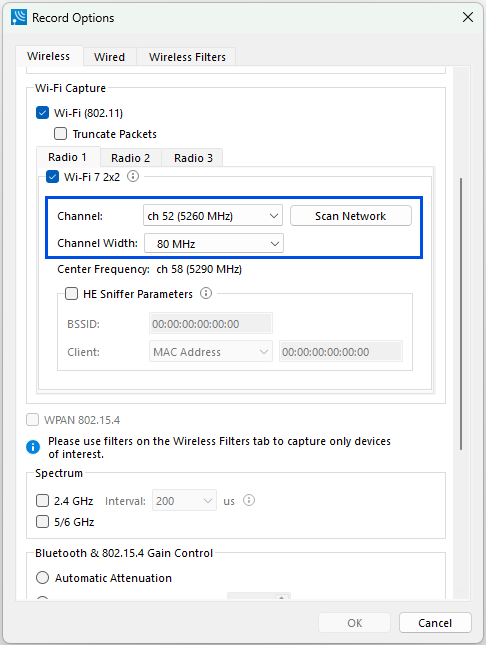Enable 2.4 GHz spectrum

tap(42, 501)
